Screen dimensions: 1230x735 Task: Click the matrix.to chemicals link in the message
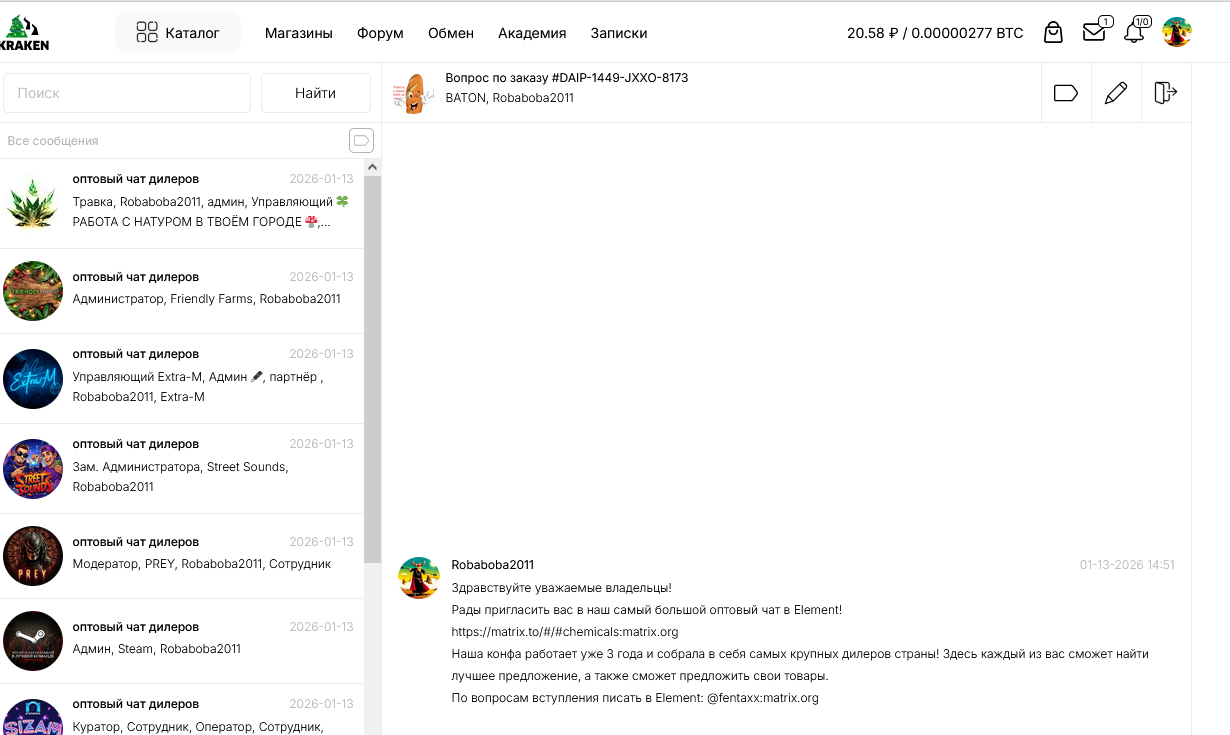click(x=565, y=632)
